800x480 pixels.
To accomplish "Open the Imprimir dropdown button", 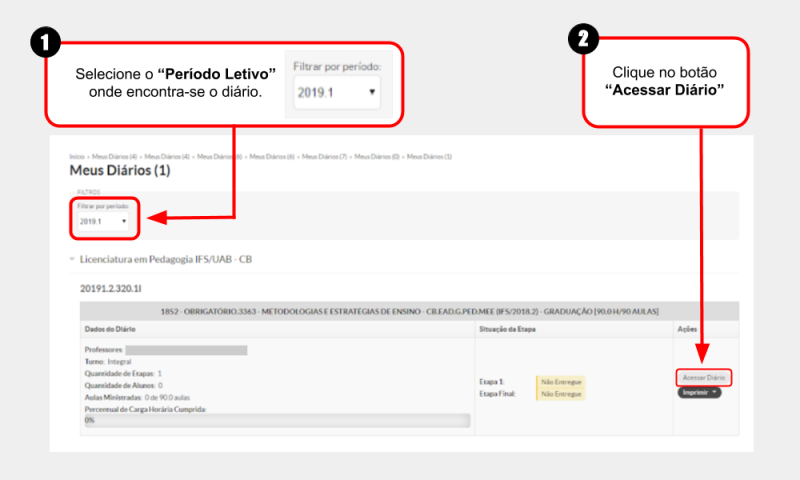I will tap(699, 392).
